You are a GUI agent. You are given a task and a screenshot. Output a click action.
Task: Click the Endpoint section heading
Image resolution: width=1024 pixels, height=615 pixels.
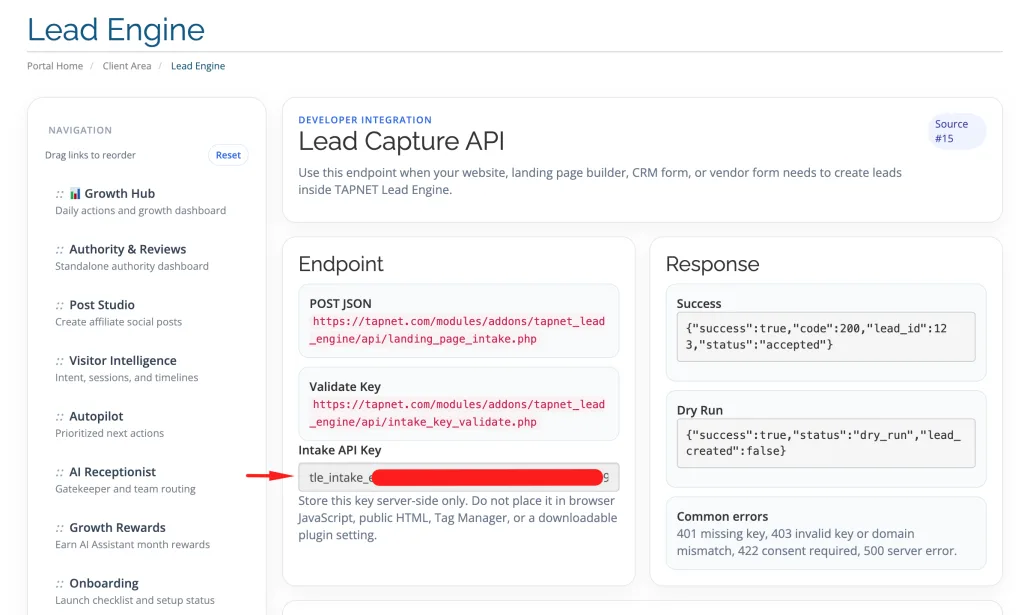341,264
